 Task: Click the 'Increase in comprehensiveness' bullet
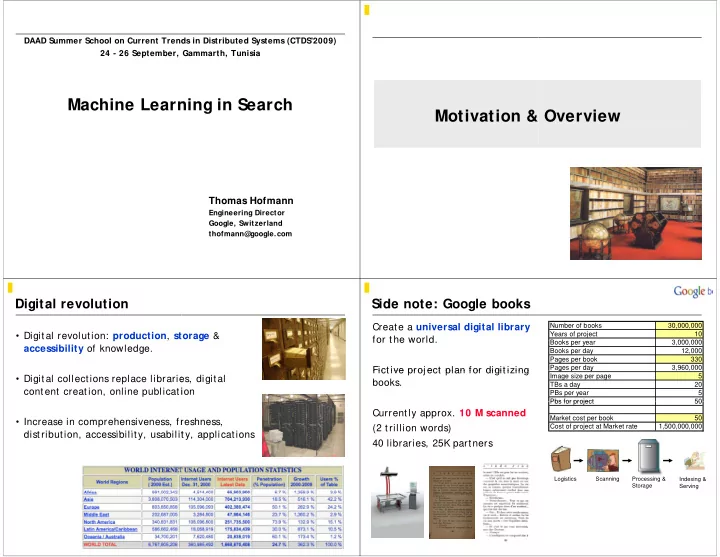139,428
